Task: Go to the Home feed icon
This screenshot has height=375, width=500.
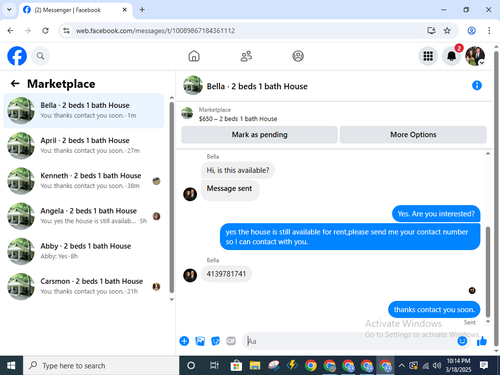Action: click(x=194, y=56)
